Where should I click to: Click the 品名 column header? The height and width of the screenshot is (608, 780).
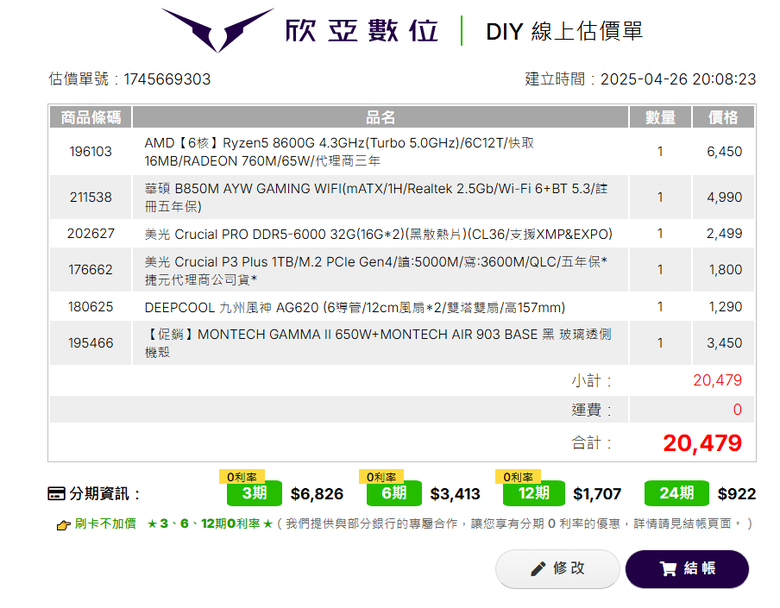[381, 117]
